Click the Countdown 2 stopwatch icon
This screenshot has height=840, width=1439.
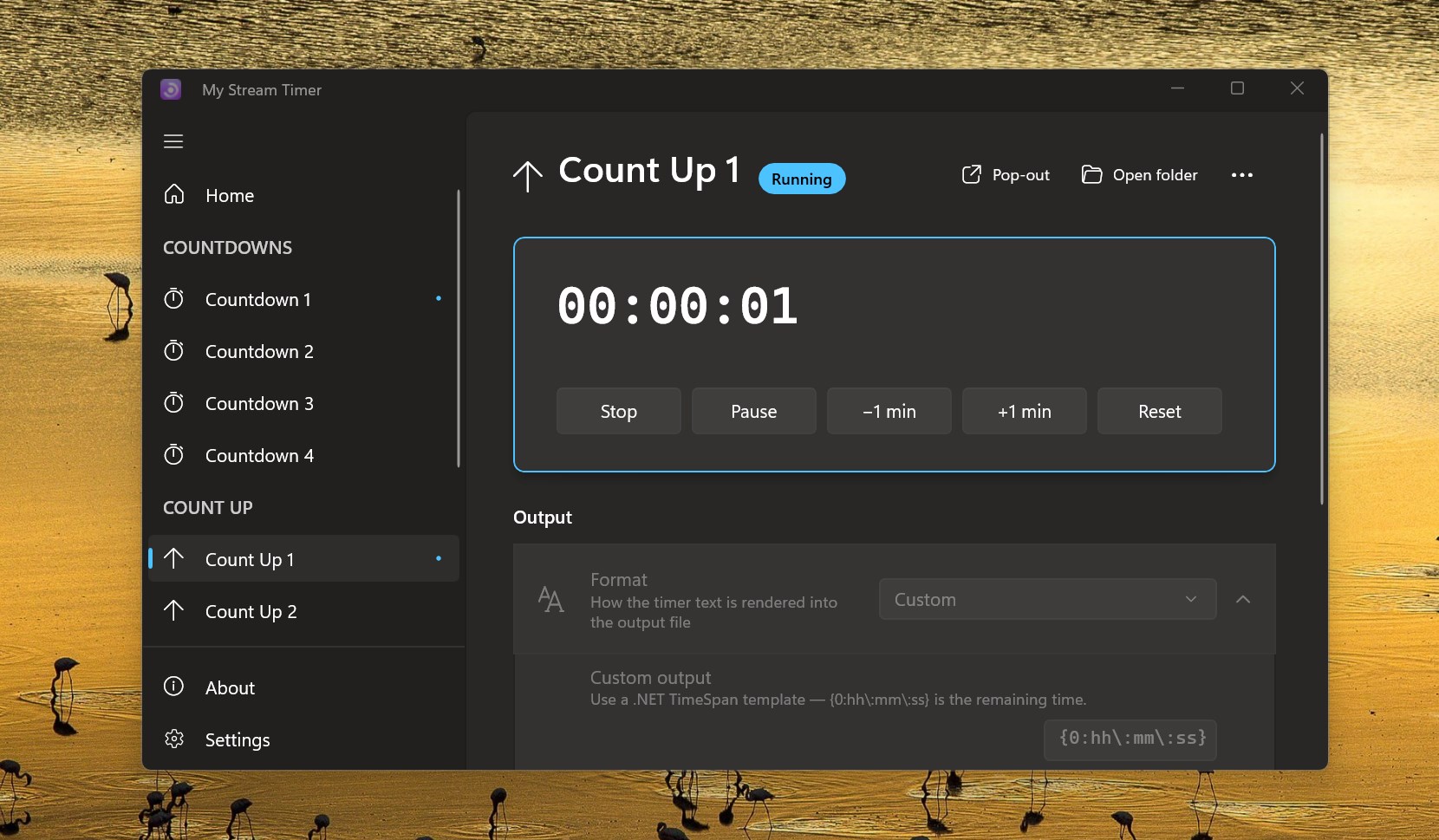[174, 350]
